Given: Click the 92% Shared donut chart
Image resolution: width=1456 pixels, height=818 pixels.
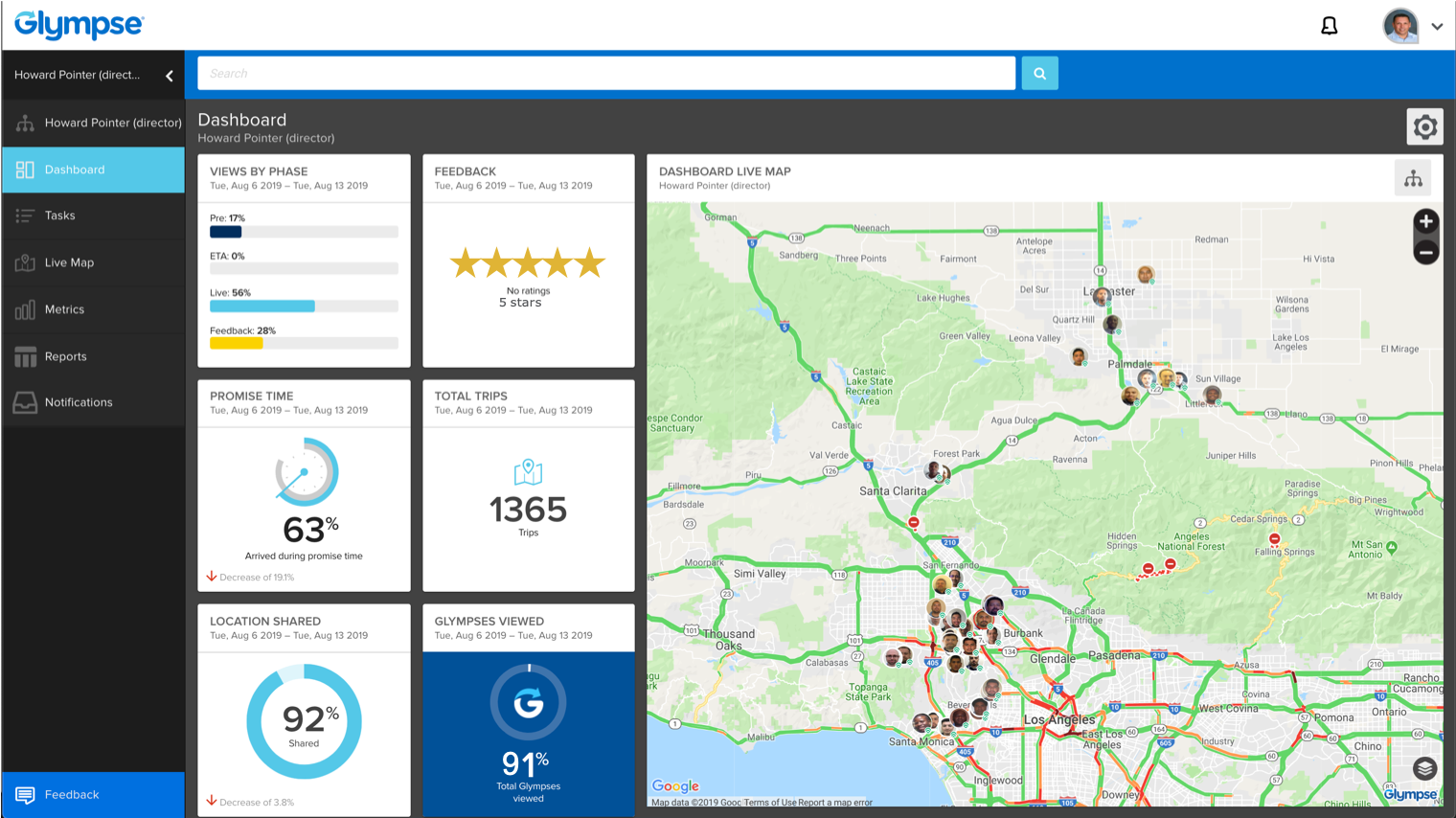Looking at the screenshot, I should click(x=304, y=721).
